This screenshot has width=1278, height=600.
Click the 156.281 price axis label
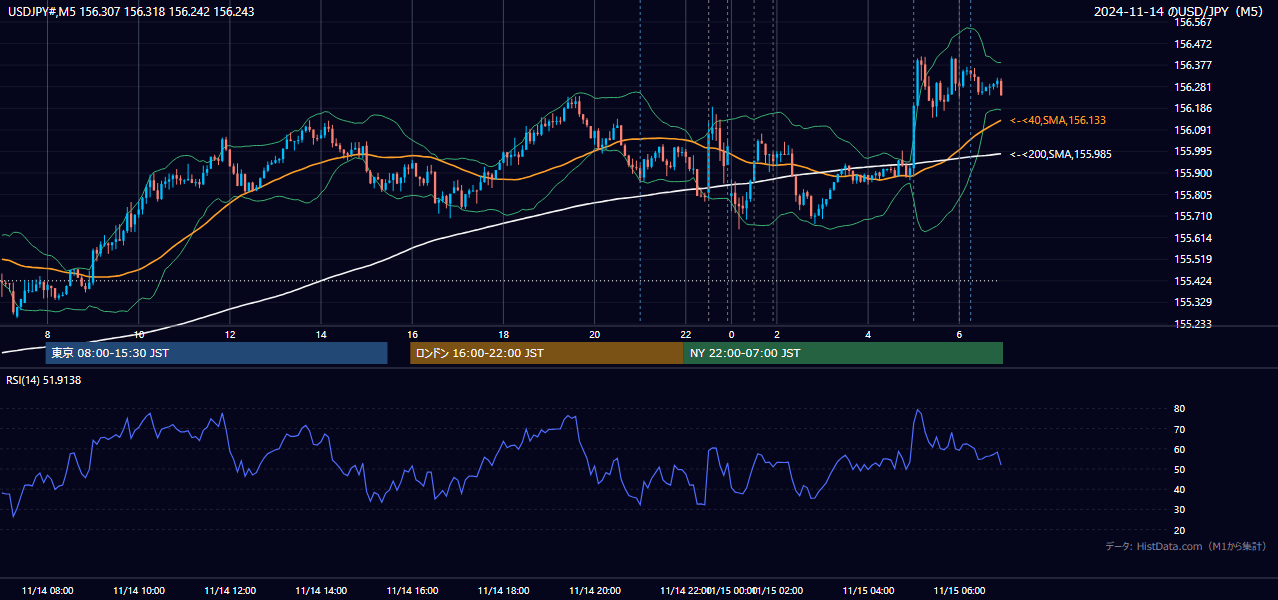pyautogui.click(x=1193, y=87)
